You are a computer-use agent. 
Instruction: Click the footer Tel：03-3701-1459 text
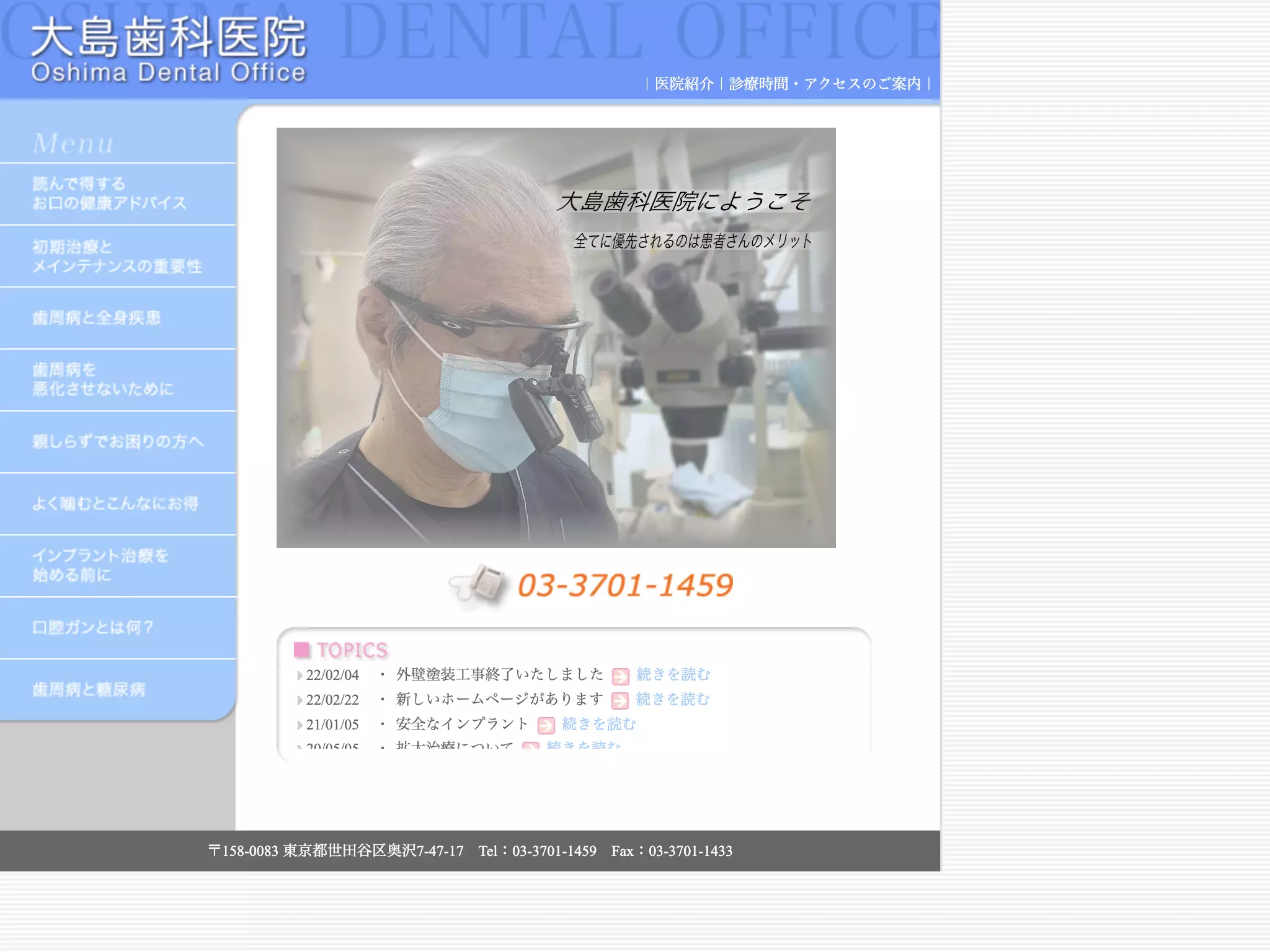coord(538,851)
